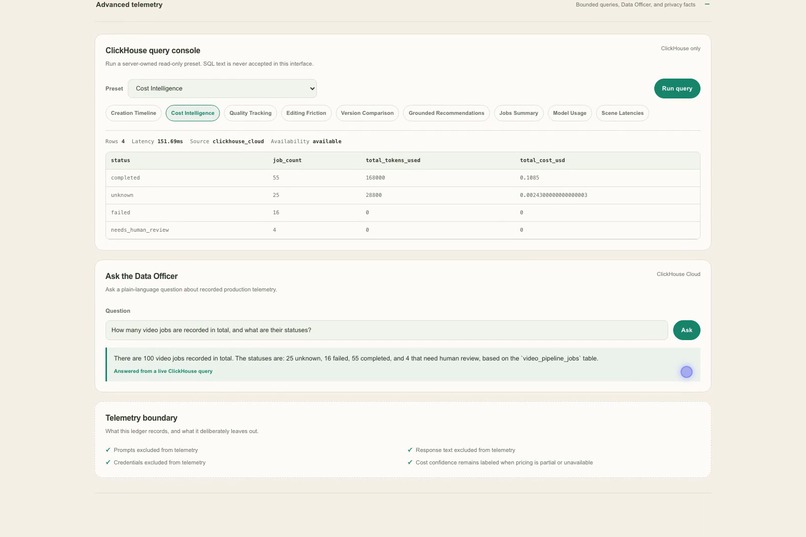This screenshot has width=806, height=537.
Task: Click the latency value 151.69ms
Action: pyautogui.click(x=170, y=141)
